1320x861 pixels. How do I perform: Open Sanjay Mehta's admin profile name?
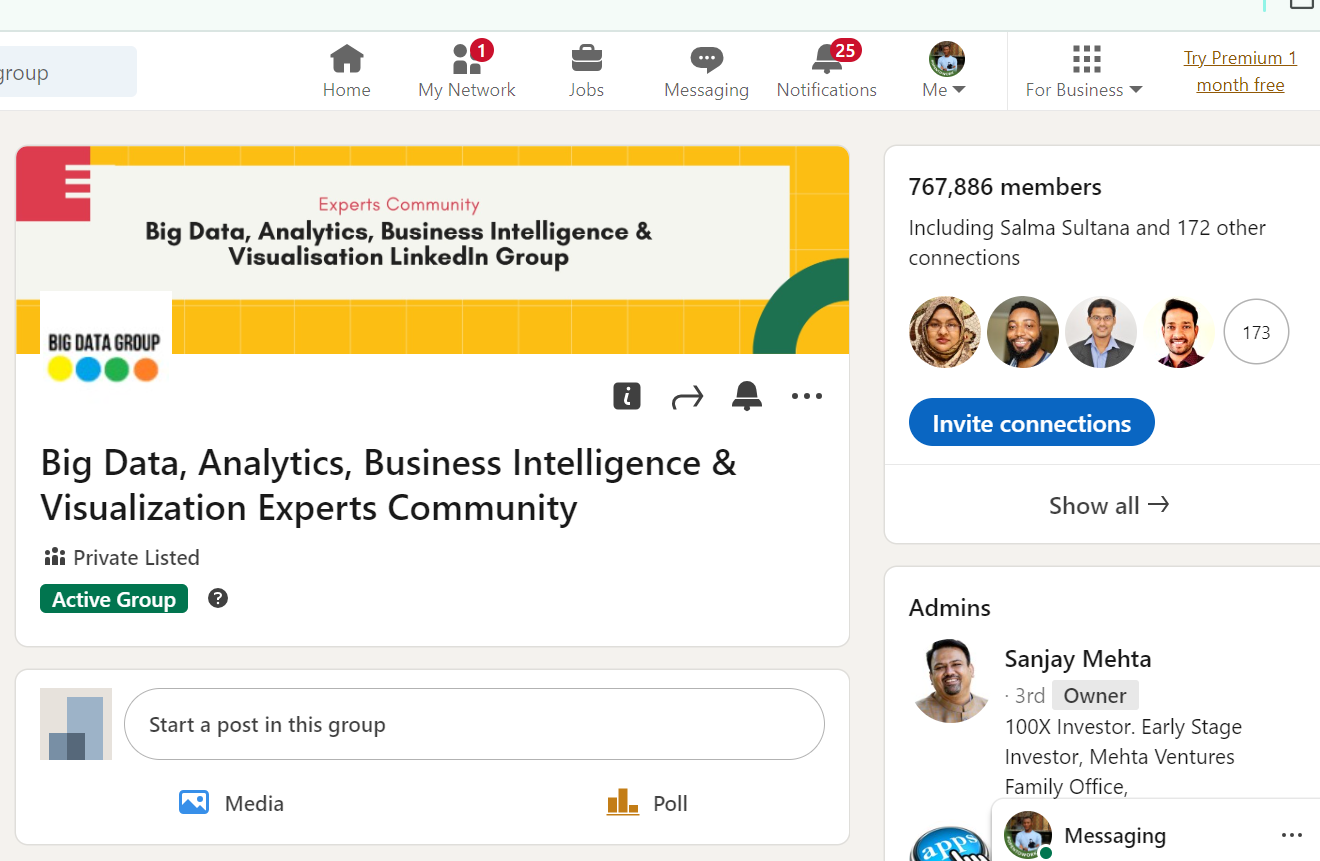tap(1078, 659)
